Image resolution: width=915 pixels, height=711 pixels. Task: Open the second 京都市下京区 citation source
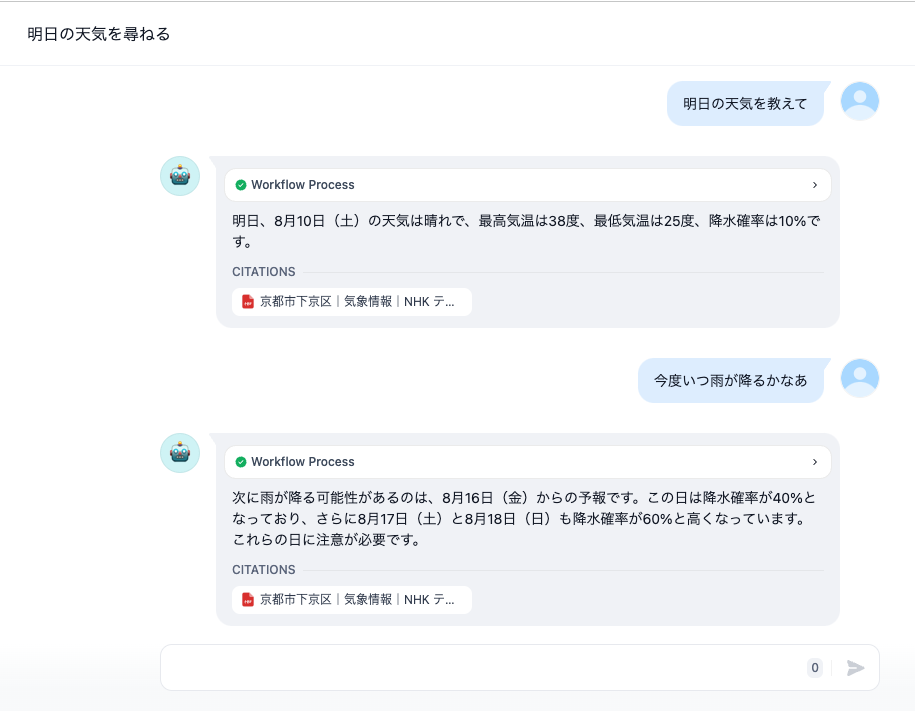point(357,600)
